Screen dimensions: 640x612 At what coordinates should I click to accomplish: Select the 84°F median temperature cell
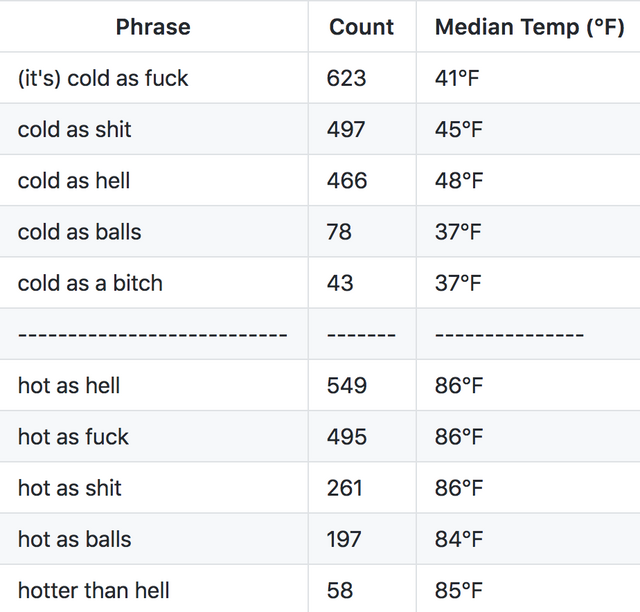tap(459, 539)
